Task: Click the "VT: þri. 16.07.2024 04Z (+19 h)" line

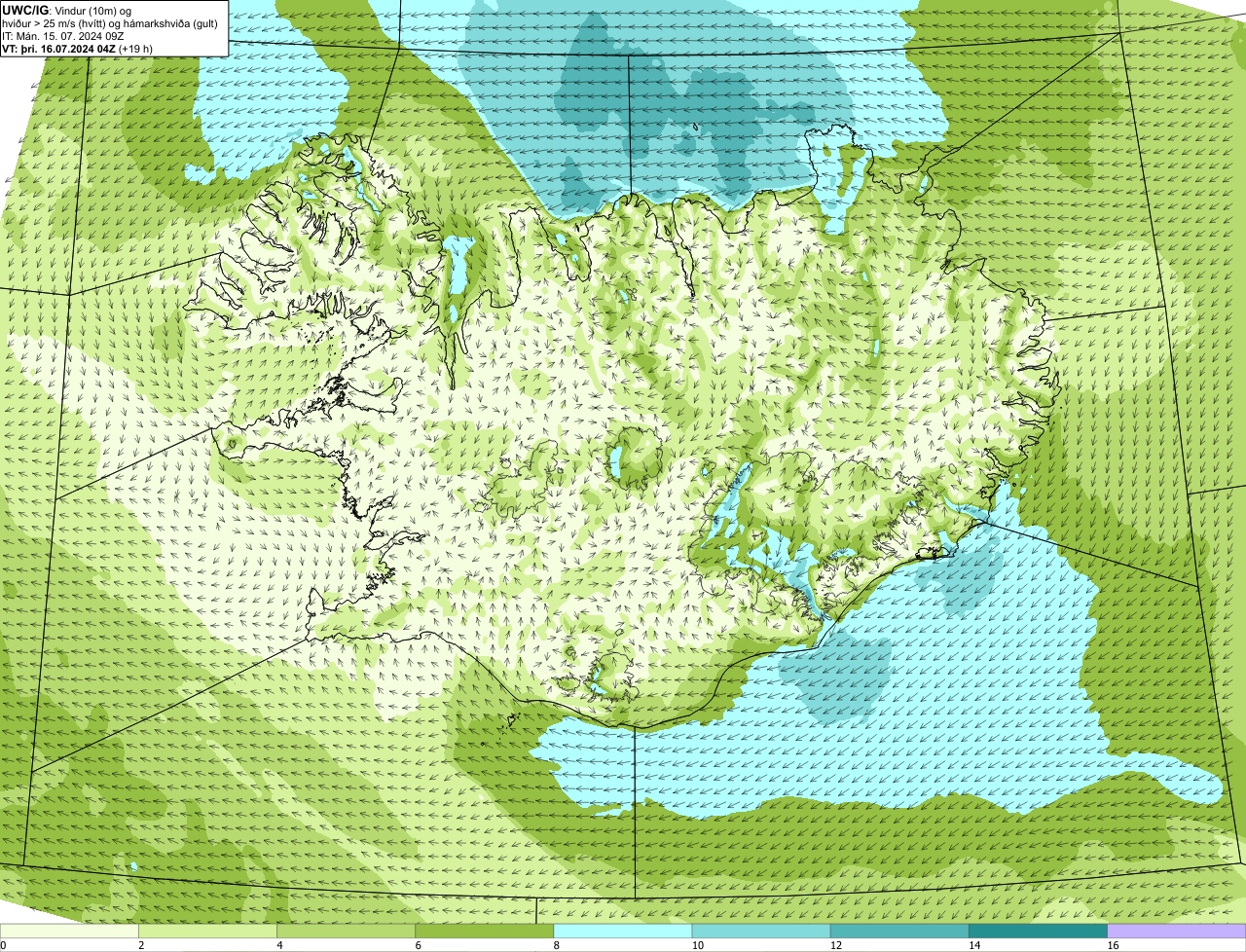Action: [77, 49]
